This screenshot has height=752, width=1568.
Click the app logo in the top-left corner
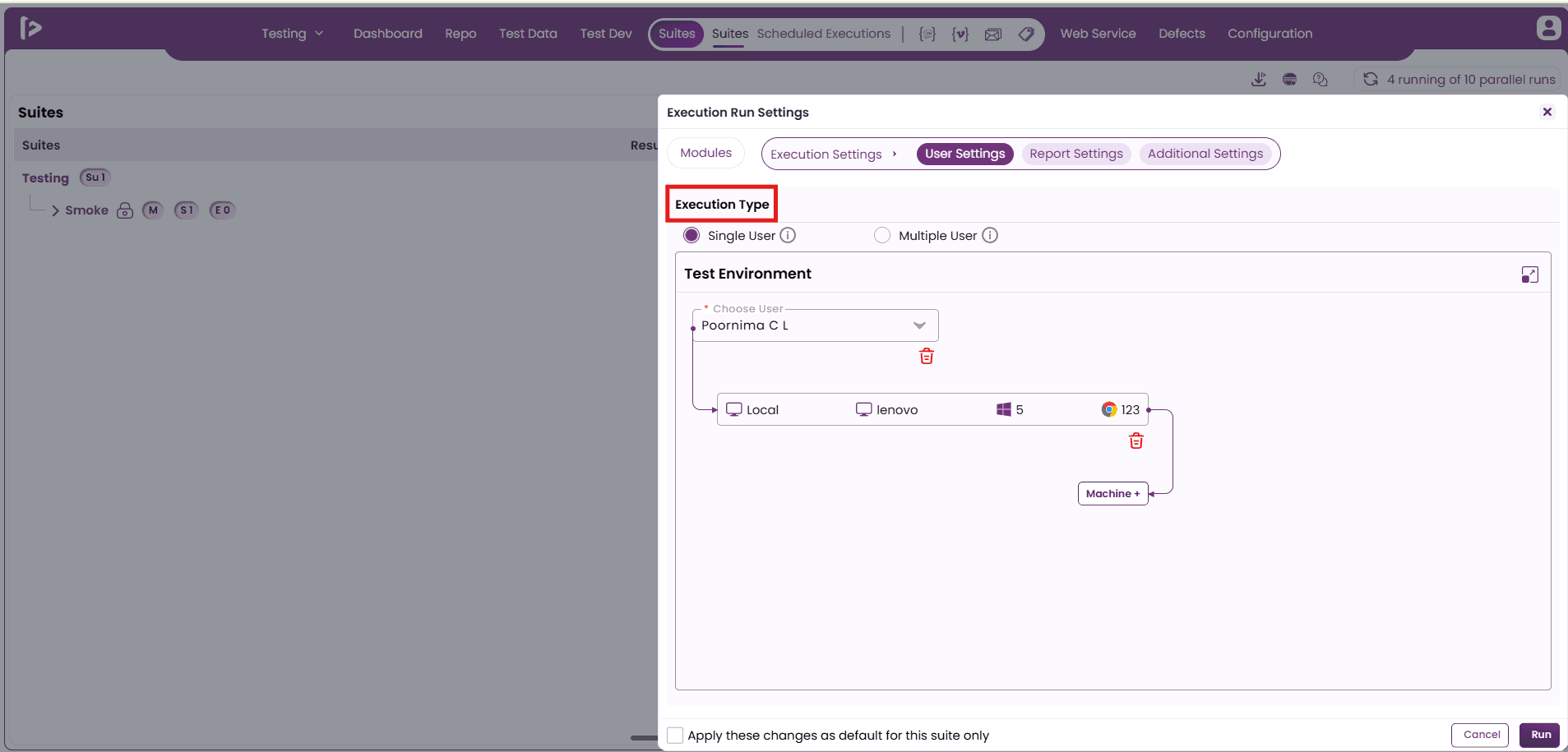[x=30, y=28]
